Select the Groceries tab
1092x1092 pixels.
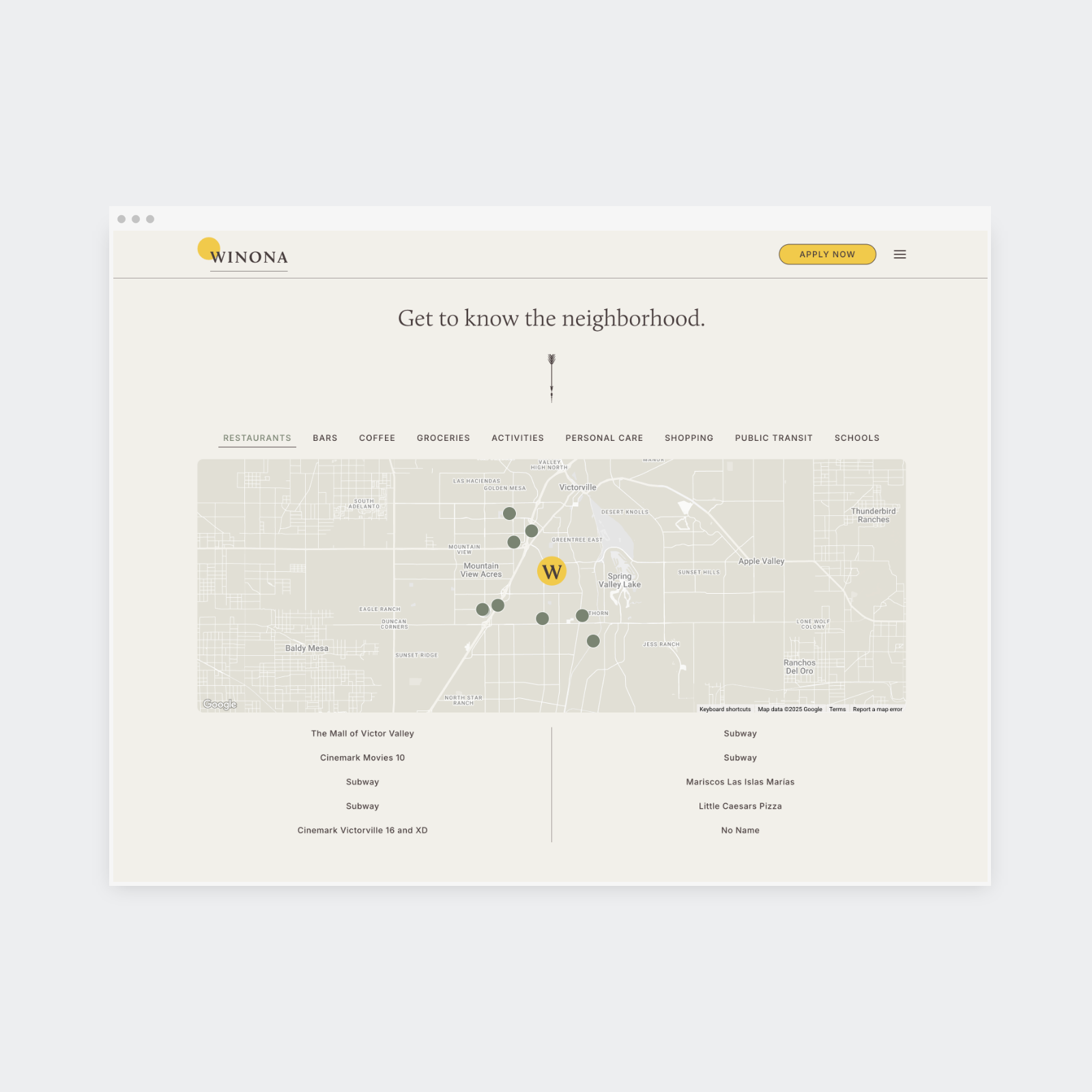click(444, 438)
